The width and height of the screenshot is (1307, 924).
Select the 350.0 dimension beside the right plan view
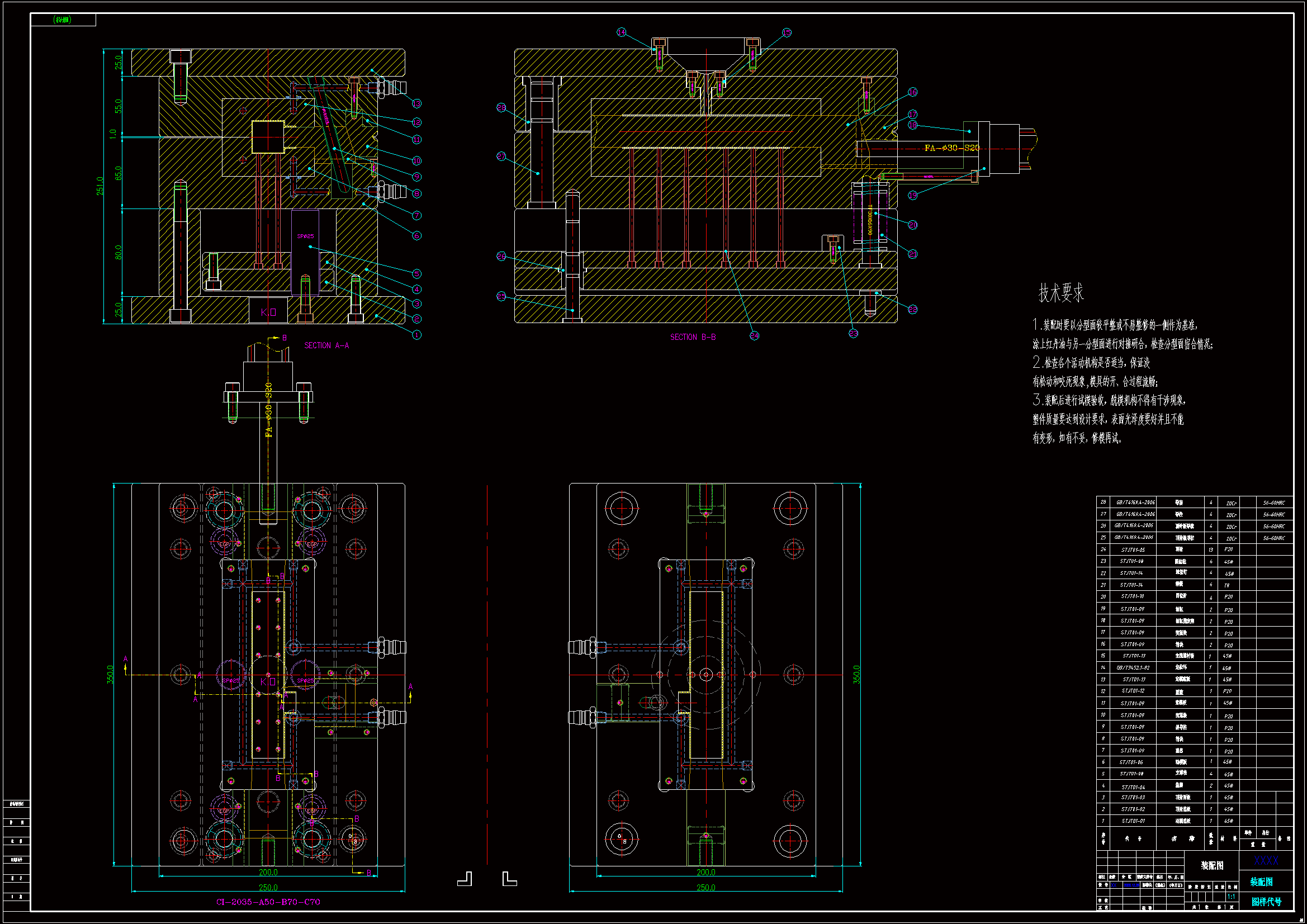[x=856, y=675]
